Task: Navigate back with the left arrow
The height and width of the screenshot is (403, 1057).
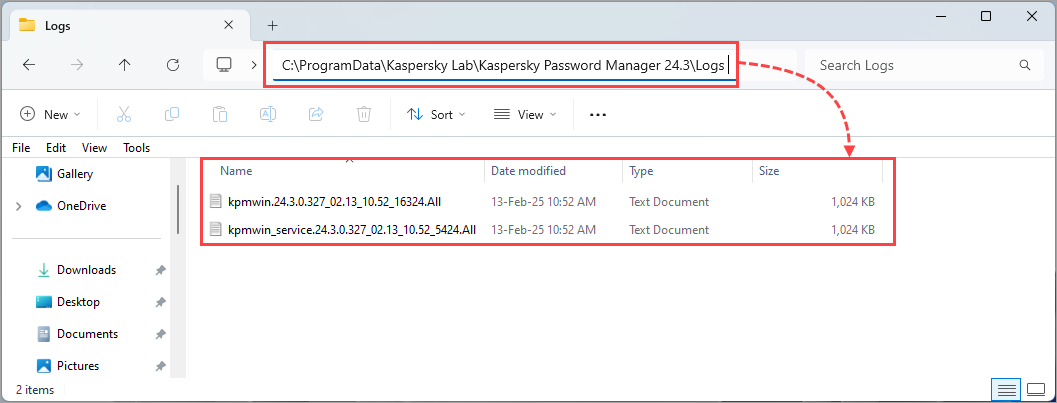Action: coord(29,65)
